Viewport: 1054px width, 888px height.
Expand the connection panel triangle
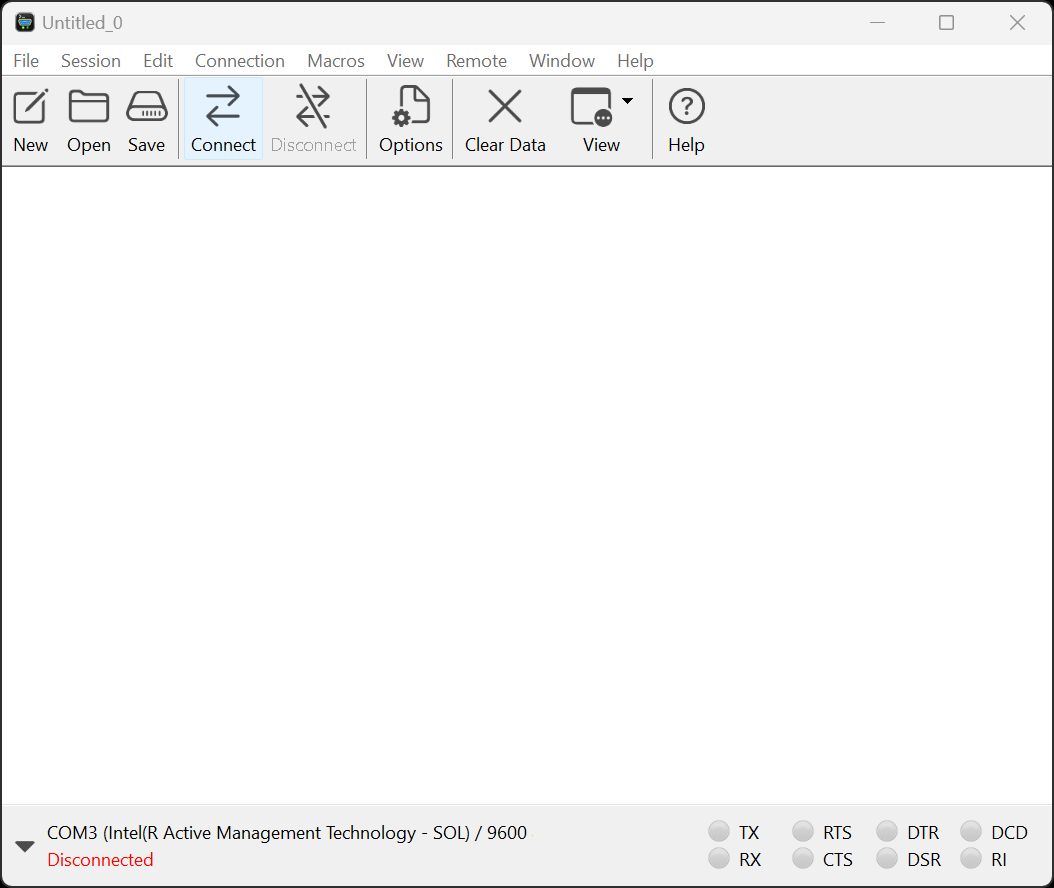tap(25, 846)
